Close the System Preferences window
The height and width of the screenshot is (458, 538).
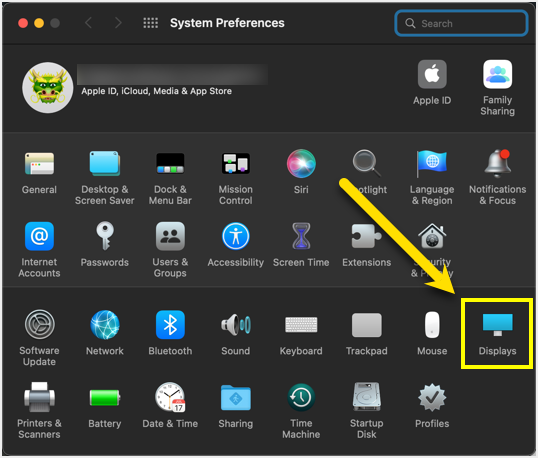coord(23,23)
